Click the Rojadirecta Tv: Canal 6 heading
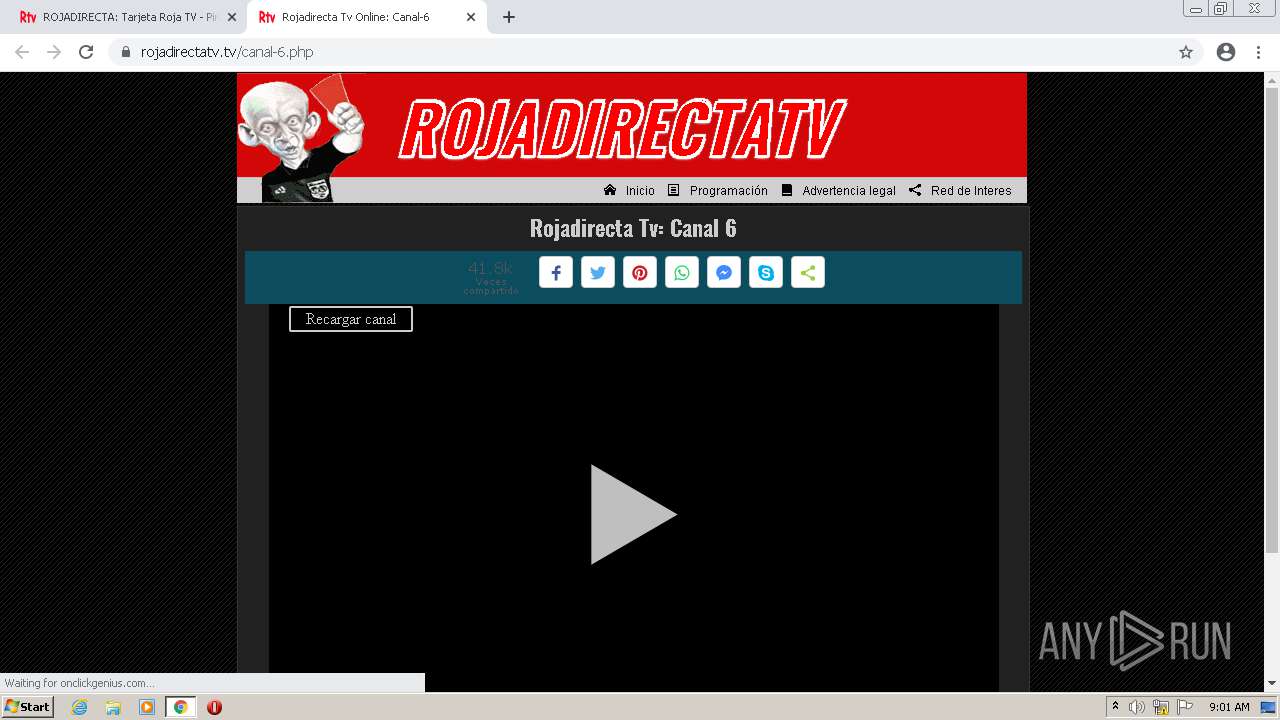The width and height of the screenshot is (1280, 720). pos(633,228)
